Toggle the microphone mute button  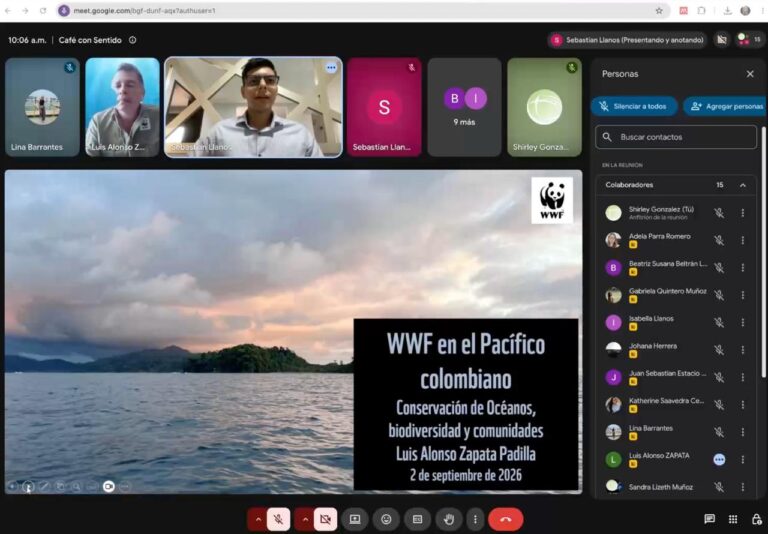278,519
